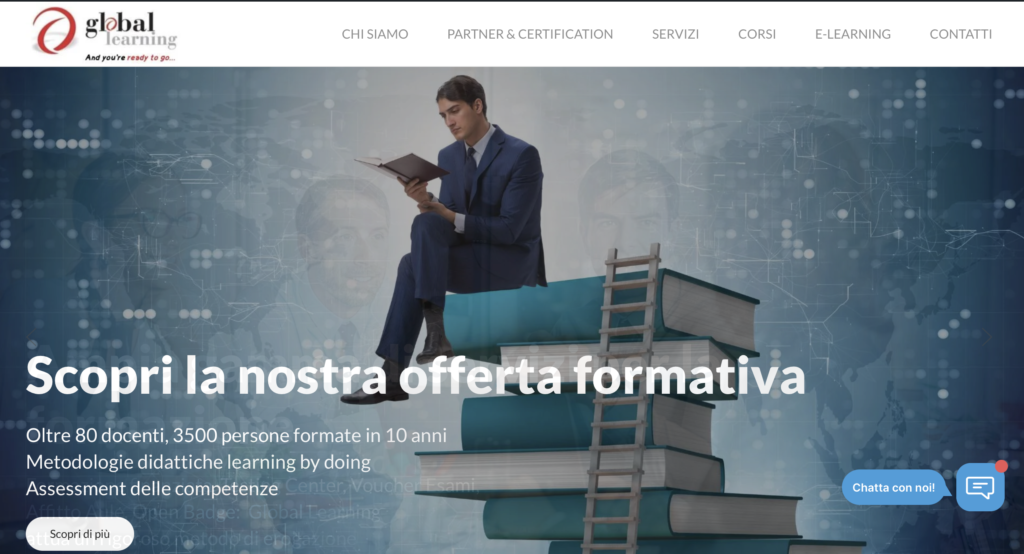Open the CONTATTI page

(961, 34)
